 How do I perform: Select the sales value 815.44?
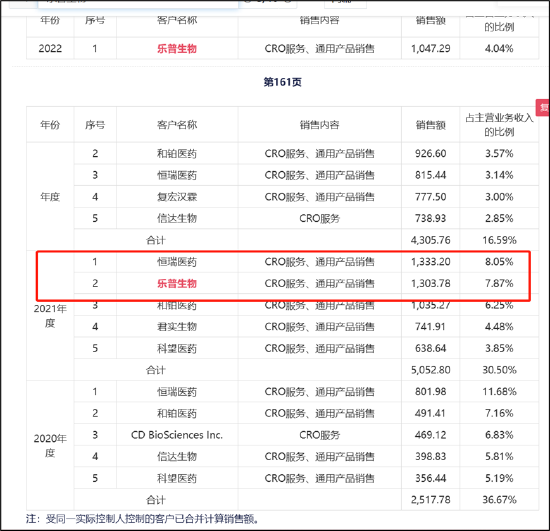coord(431,175)
